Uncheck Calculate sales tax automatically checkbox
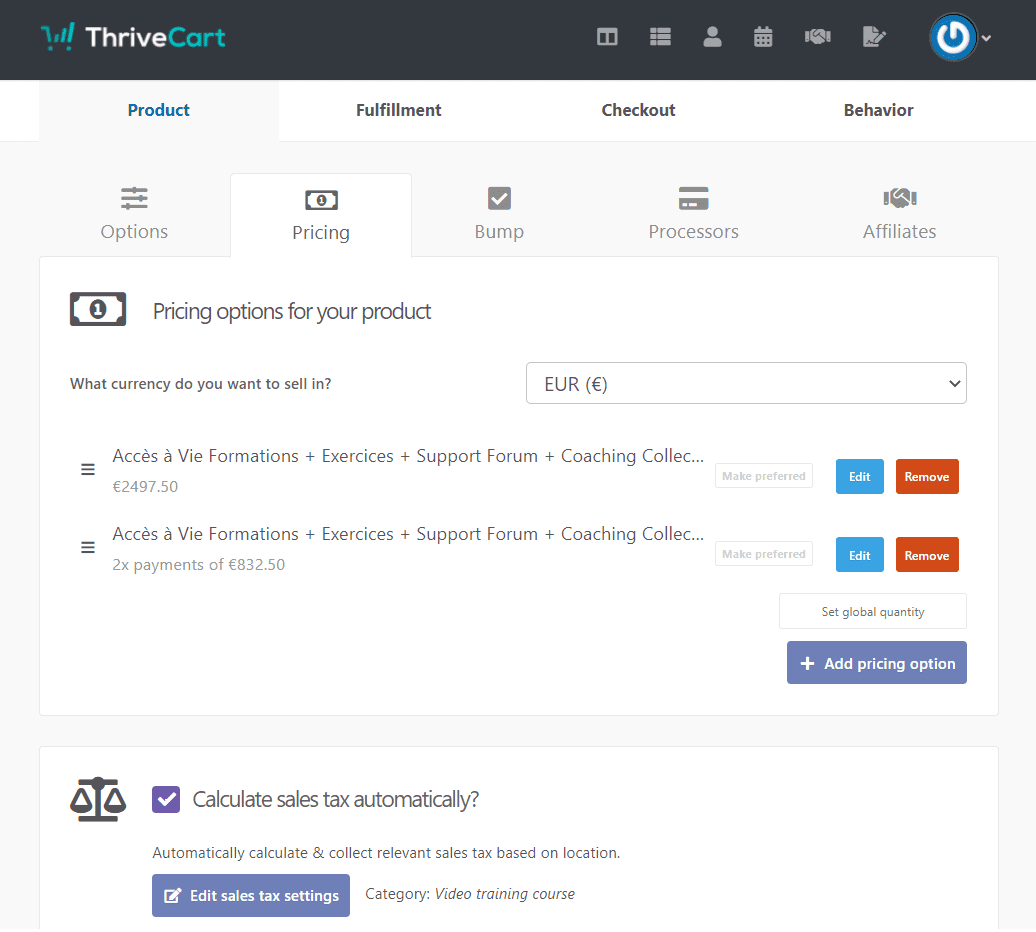 click(166, 799)
